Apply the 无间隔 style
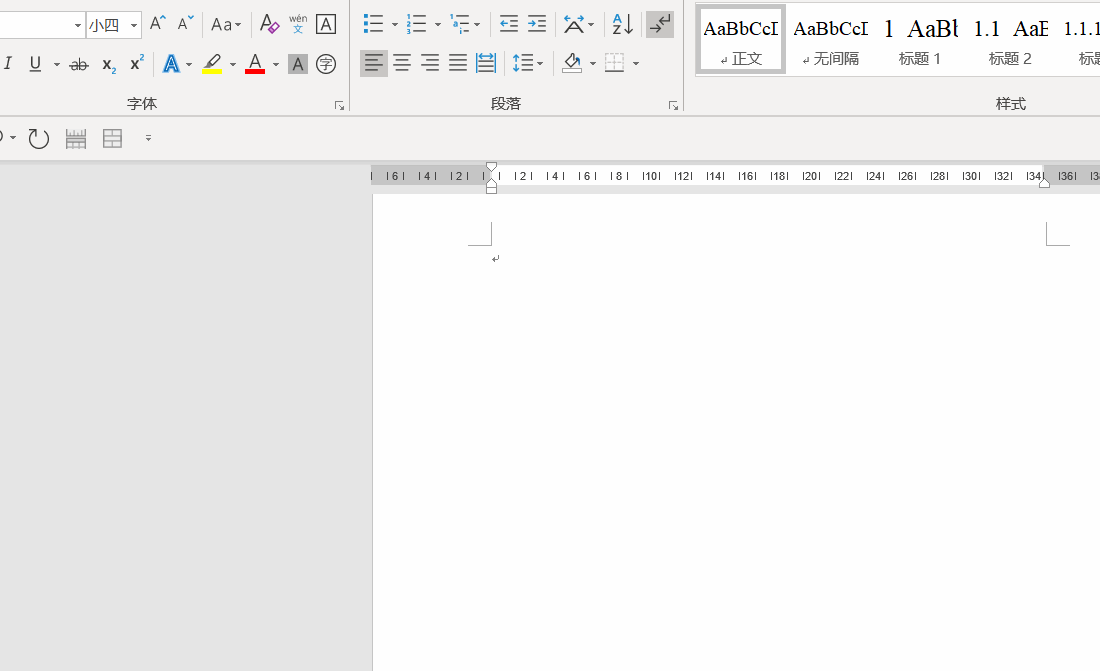 click(x=831, y=39)
